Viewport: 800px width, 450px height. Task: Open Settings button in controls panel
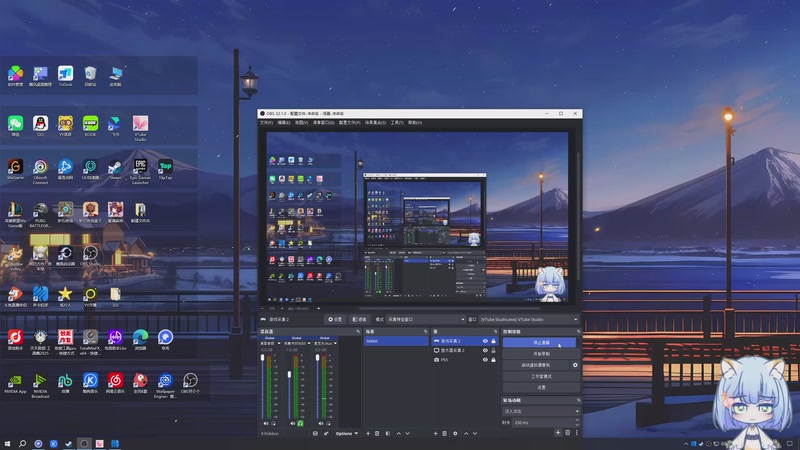pos(541,387)
